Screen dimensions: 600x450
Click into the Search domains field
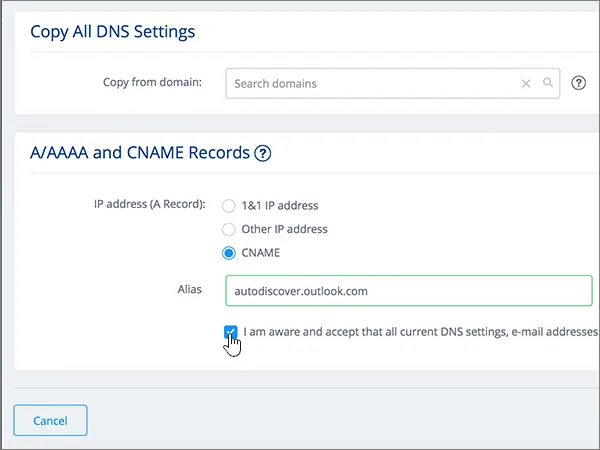point(370,84)
